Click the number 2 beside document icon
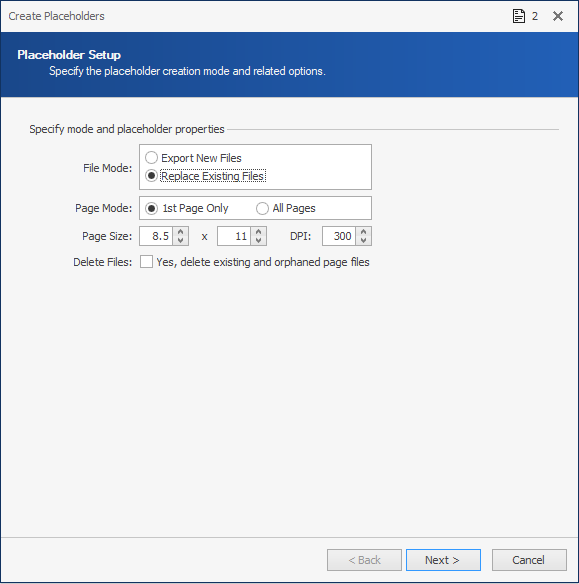This screenshot has width=579, height=584. [x=535, y=16]
